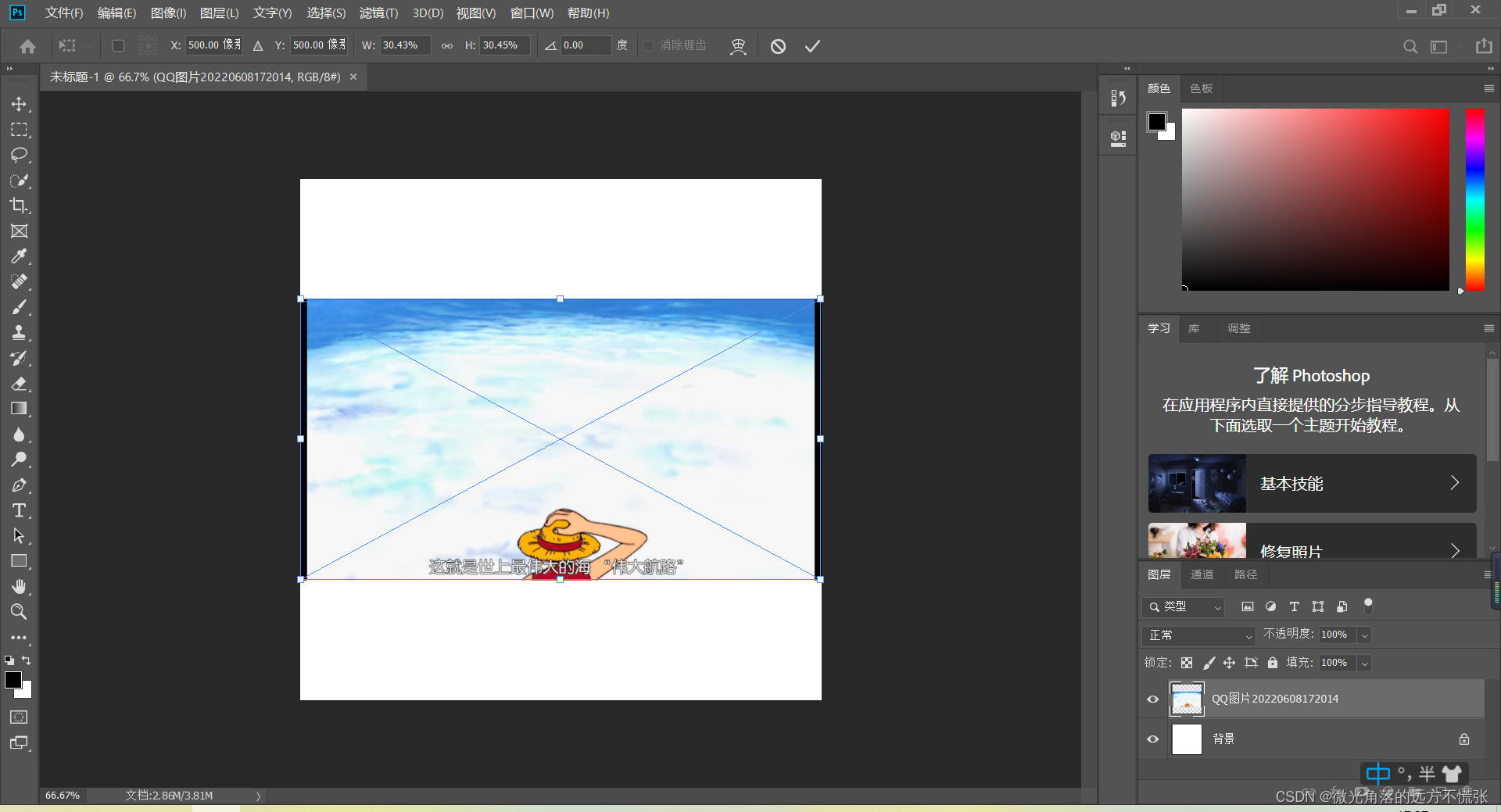Select the Brush tool
This screenshot has height=812, width=1501.
click(x=19, y=307)
